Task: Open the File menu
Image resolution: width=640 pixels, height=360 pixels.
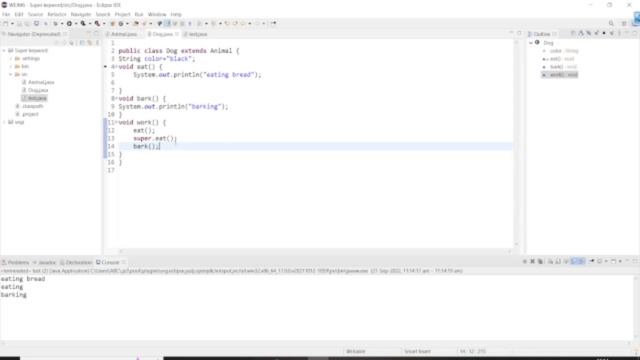Action: [x=6, y=14]
